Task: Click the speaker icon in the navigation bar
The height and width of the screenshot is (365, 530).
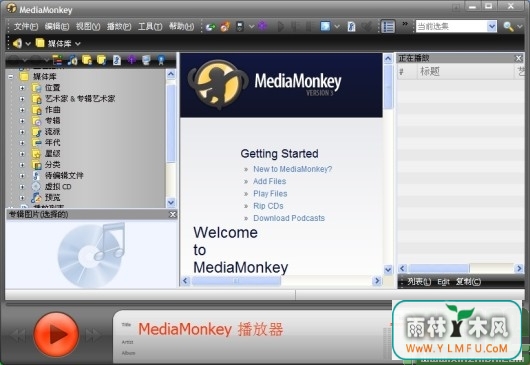Action: point(17,43)
